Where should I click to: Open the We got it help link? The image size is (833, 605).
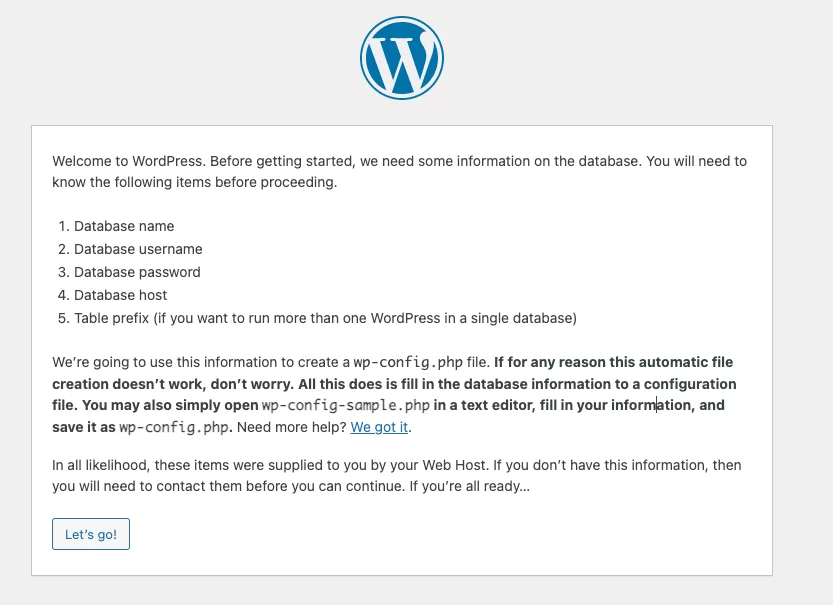379,426
